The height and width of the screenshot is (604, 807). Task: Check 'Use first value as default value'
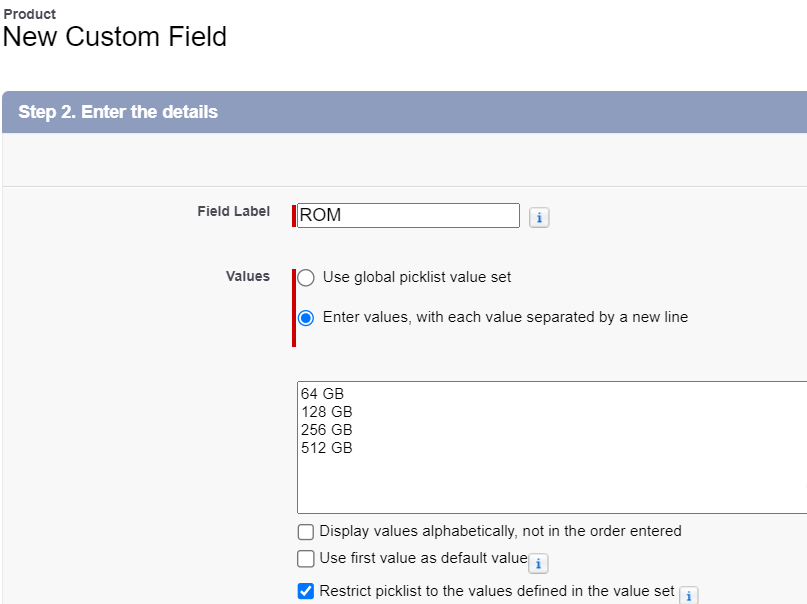click(306, 559)
